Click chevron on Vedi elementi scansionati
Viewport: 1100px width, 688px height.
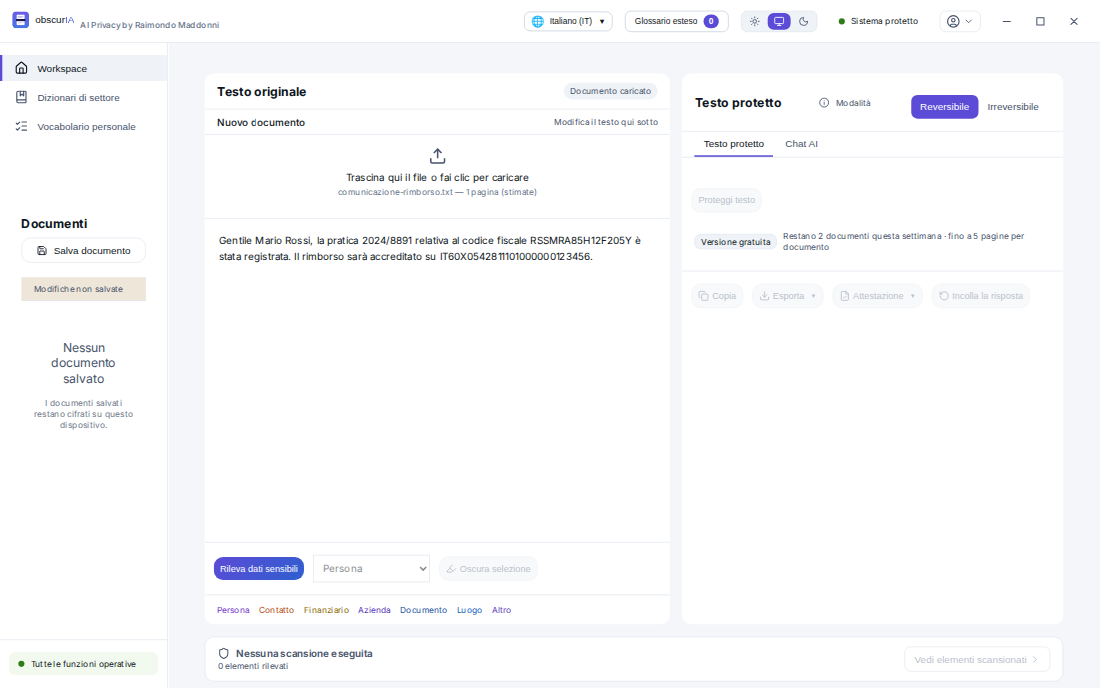[x=1035, y=659]
